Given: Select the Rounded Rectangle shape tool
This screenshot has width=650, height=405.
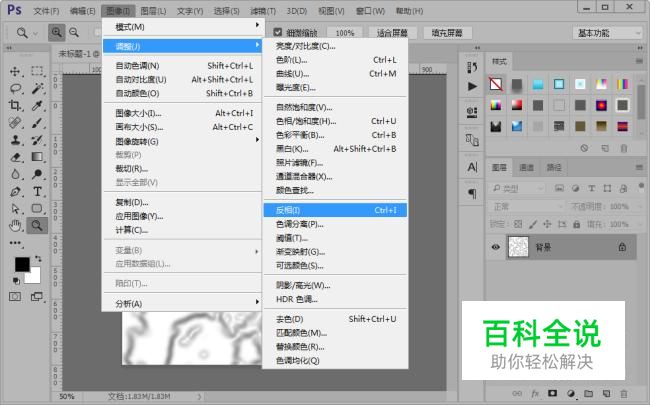Looking at the screenshot, I should coord(37,209).
